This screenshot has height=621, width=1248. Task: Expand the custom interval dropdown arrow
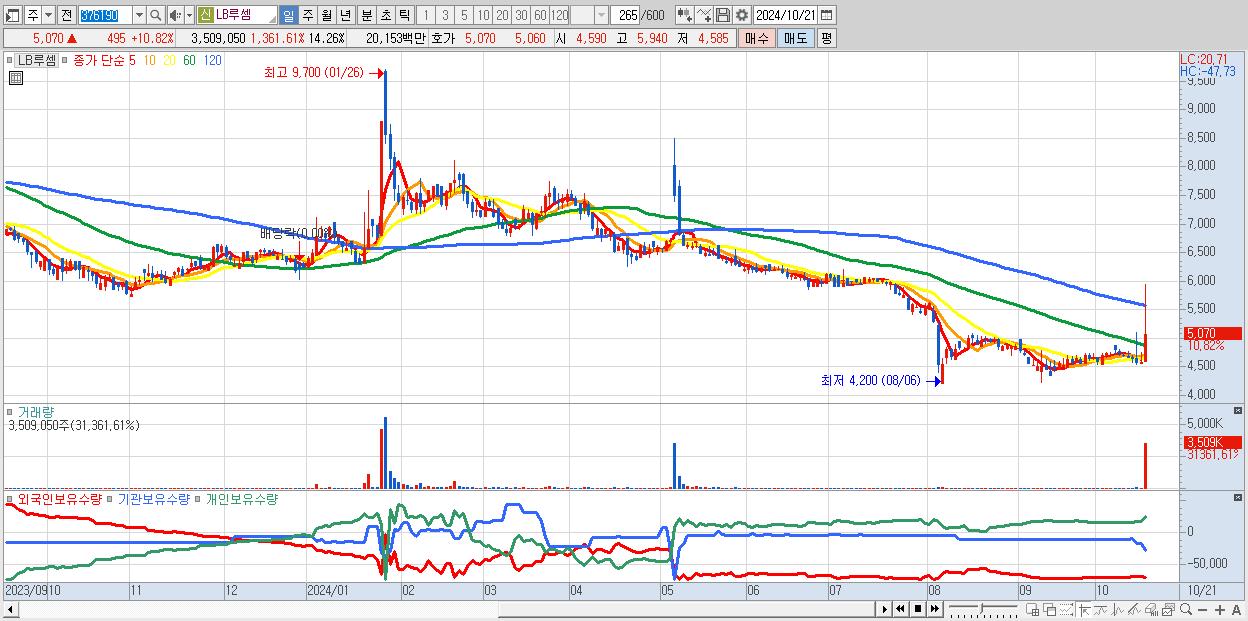(x=601, y=15)
